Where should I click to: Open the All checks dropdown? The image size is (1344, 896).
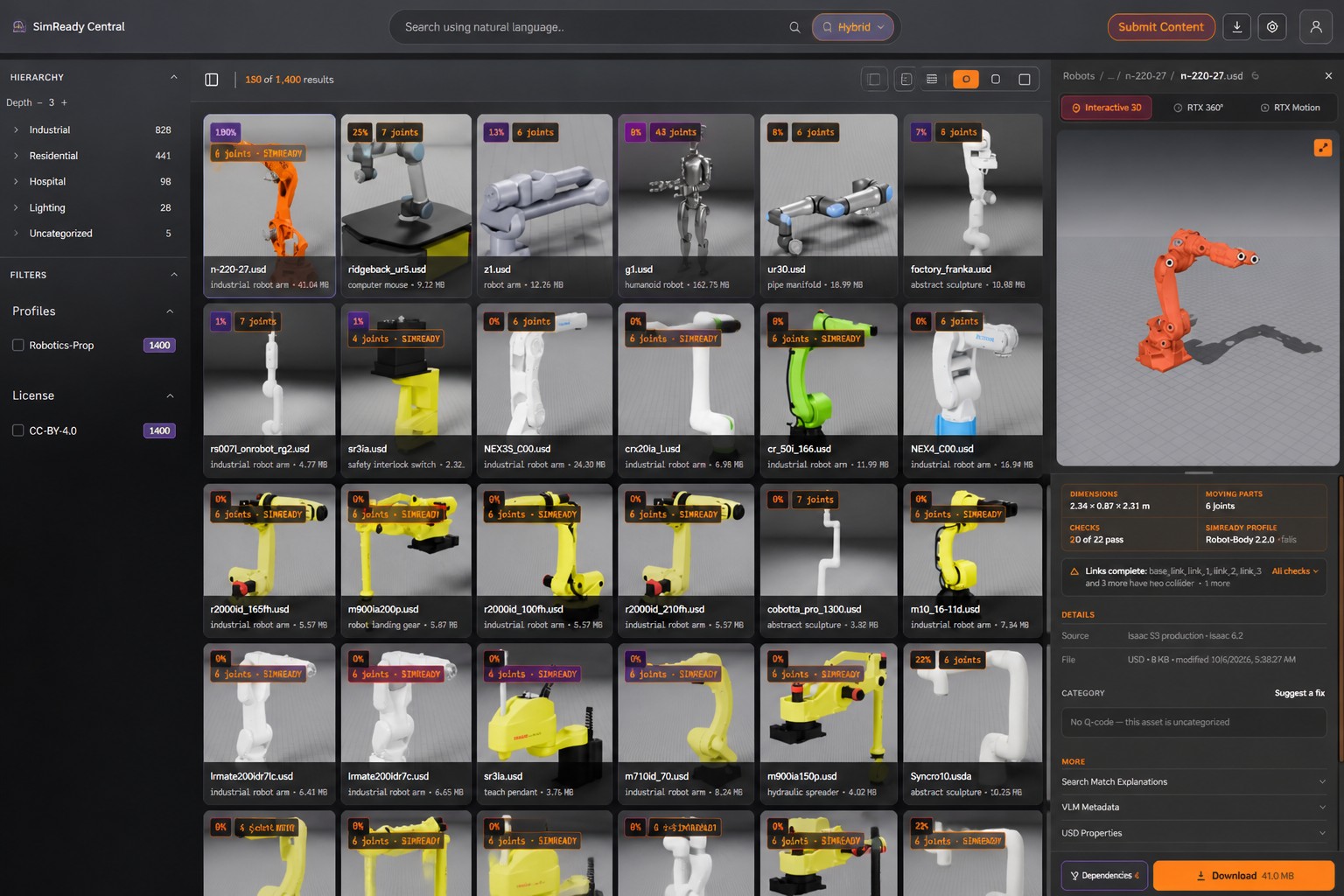(x=1295, y=571)
